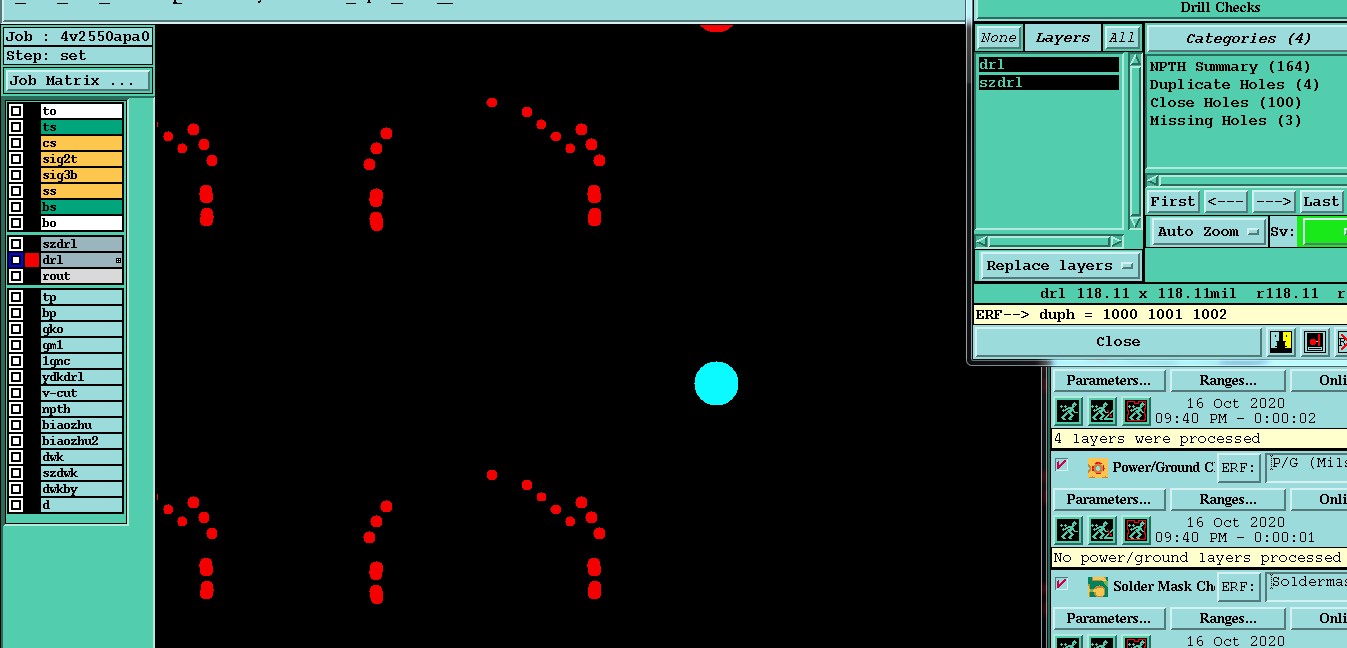1347x648 pixels.
Task: Click the Soldermask ERF text field
Action: 1307,586
